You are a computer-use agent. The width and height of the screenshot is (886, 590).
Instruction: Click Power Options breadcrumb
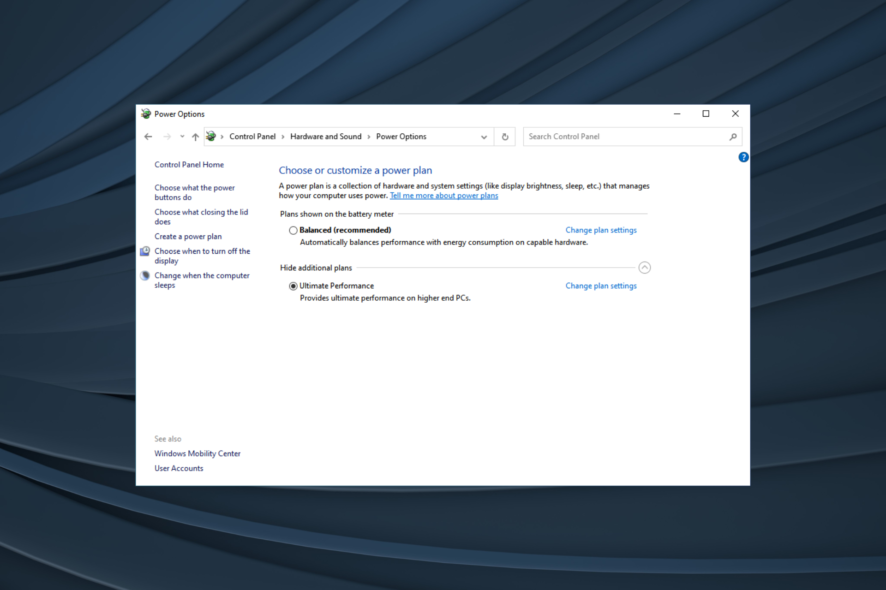tap(401, 137)
